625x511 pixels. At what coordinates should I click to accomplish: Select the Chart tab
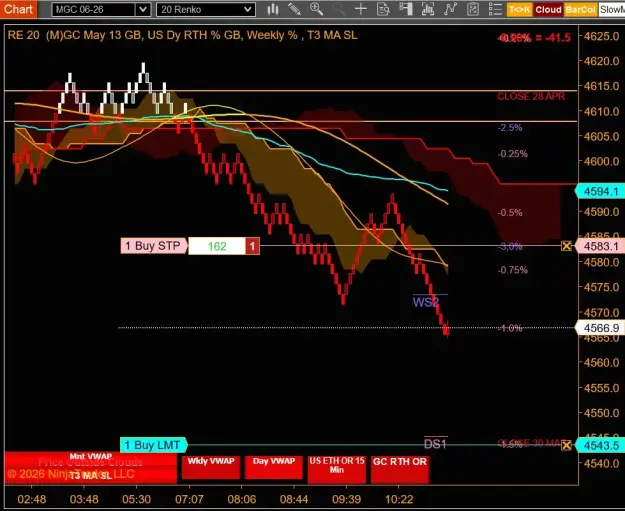pos(18,9)
